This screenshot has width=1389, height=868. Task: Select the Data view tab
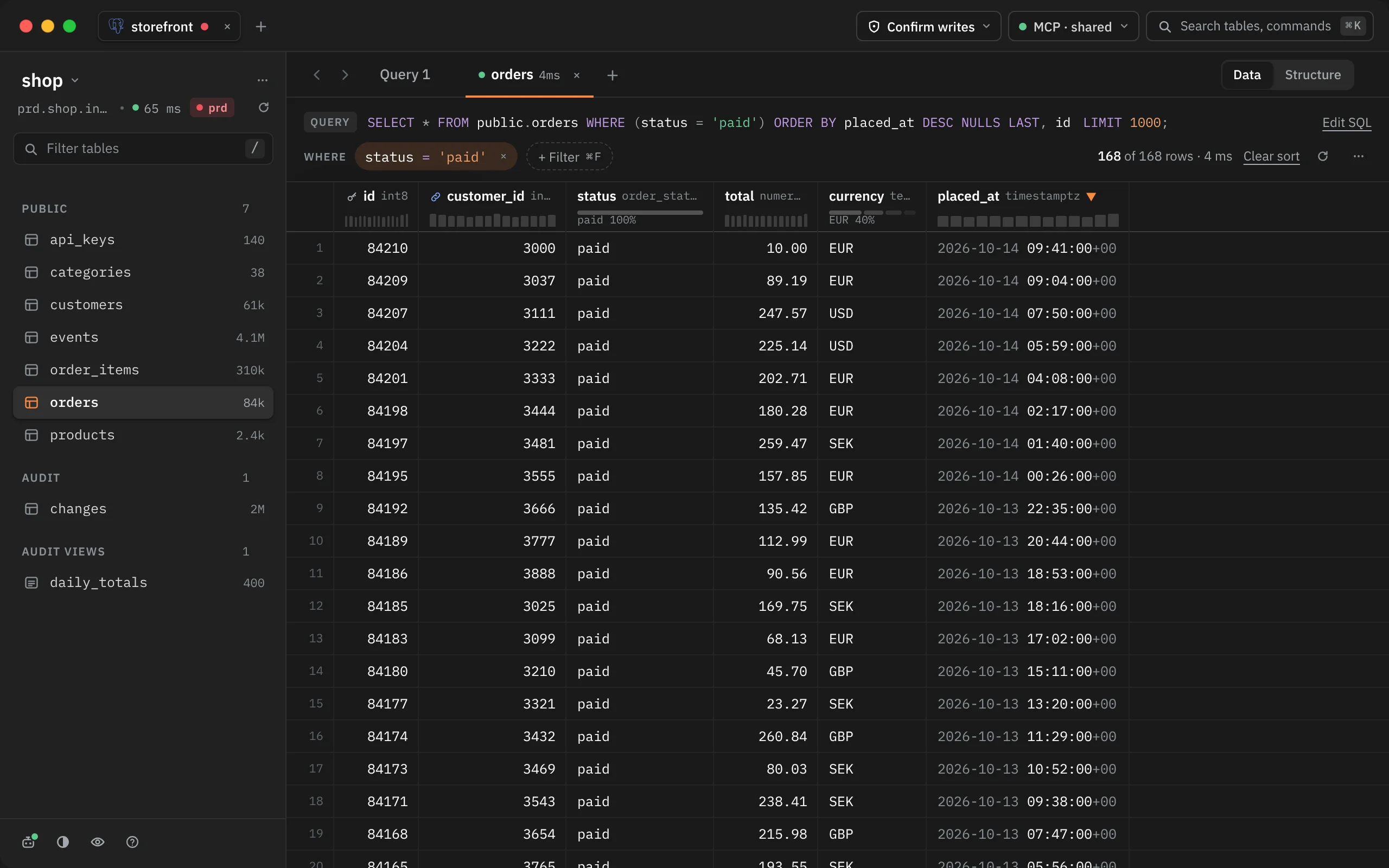click(x=1247, y=75)
